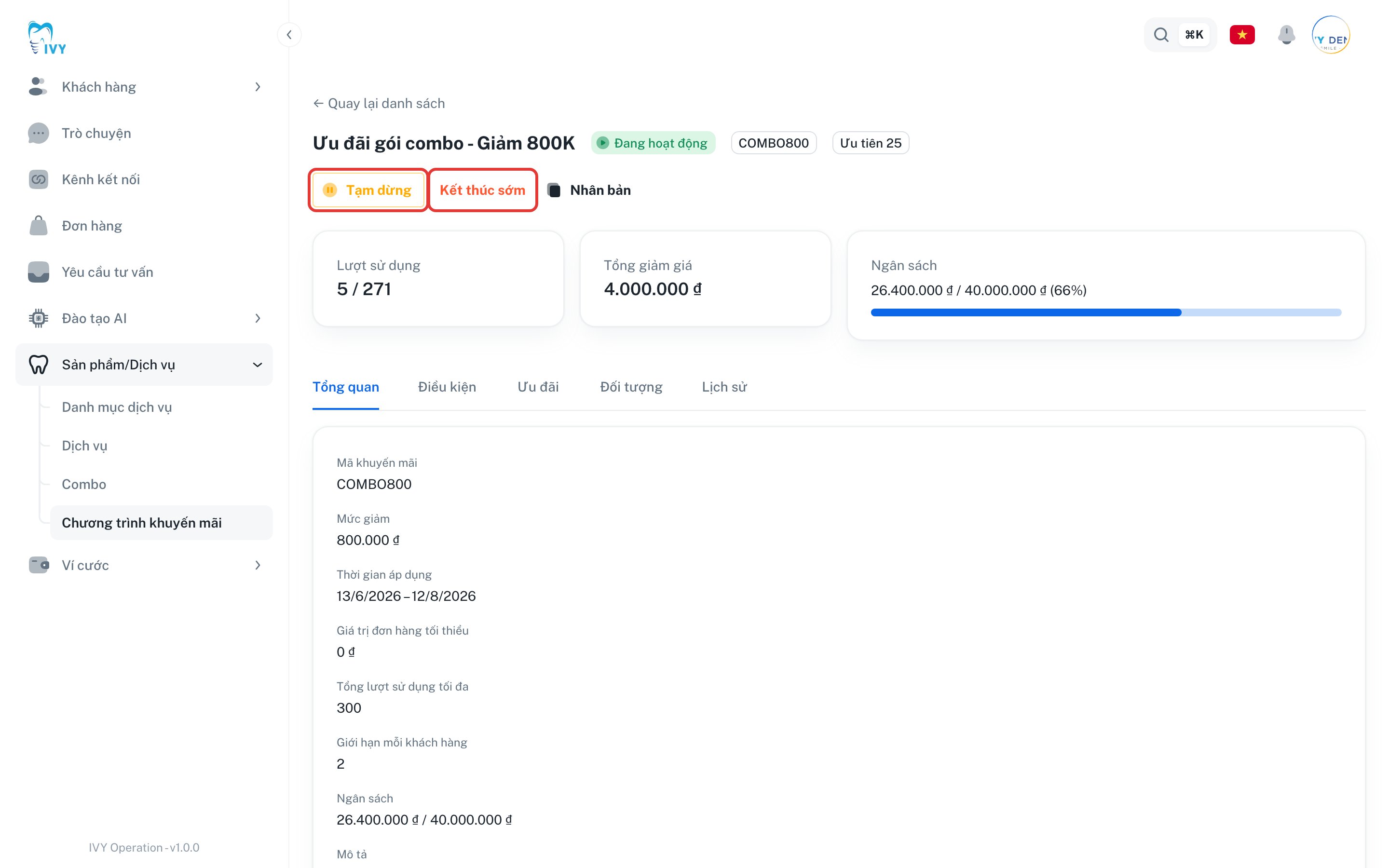This screenshot has width=1389, height=868.
Task: Click the Khách hàng people icon
Action: (x=38, y=87)
